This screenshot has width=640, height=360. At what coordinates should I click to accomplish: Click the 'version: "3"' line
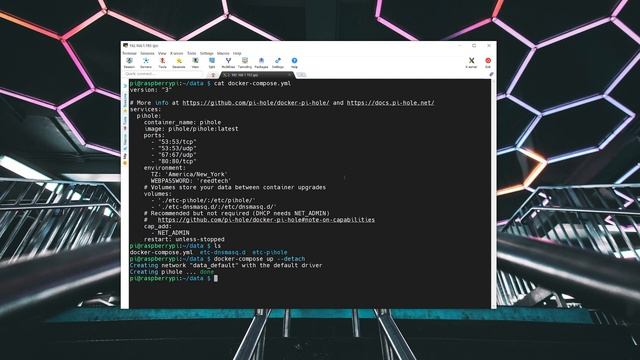point(151,90)
